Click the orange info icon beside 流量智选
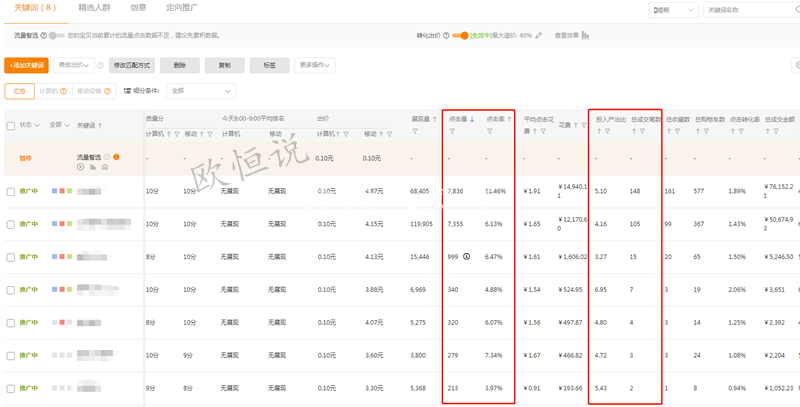 (x=117, y=157)
